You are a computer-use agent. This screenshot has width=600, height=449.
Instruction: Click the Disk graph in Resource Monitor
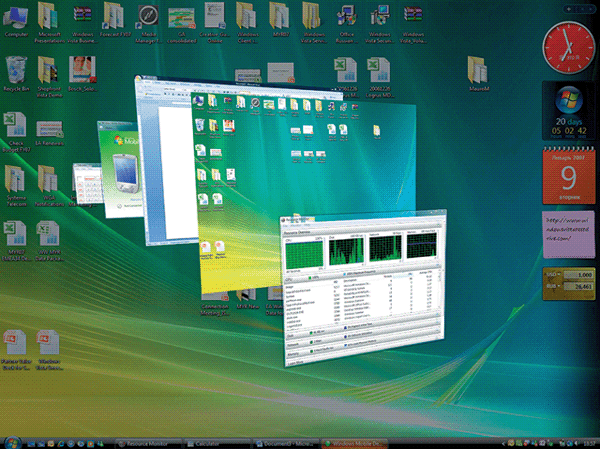[346, 251]
